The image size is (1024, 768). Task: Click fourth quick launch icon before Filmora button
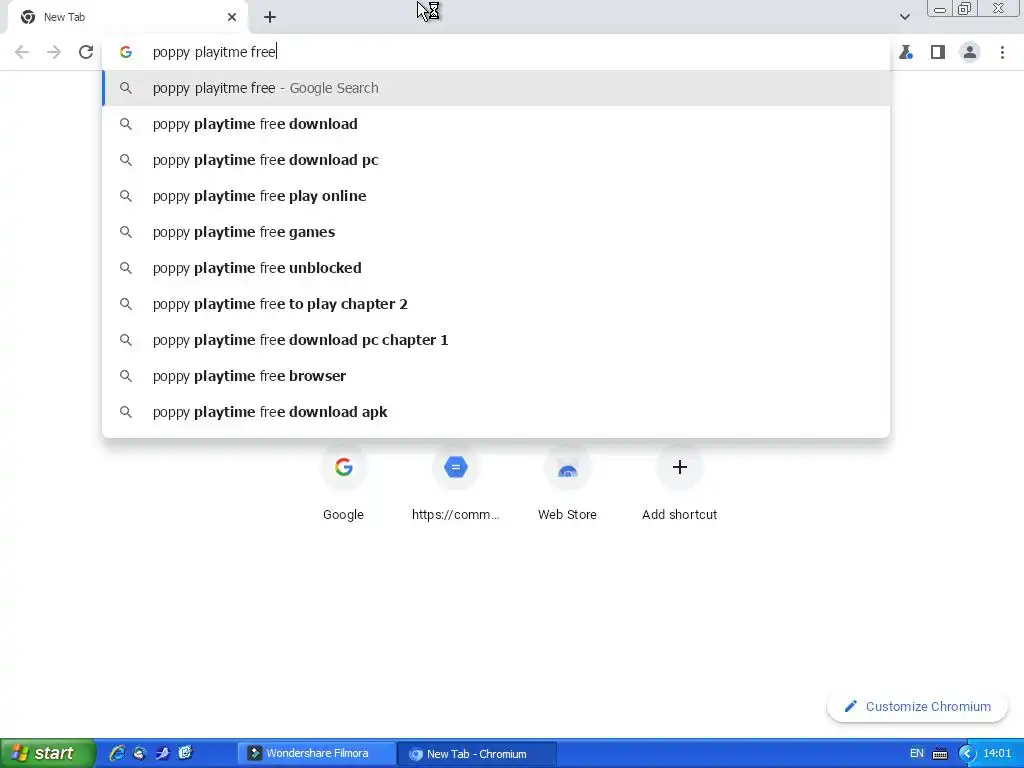click(185, 754)
